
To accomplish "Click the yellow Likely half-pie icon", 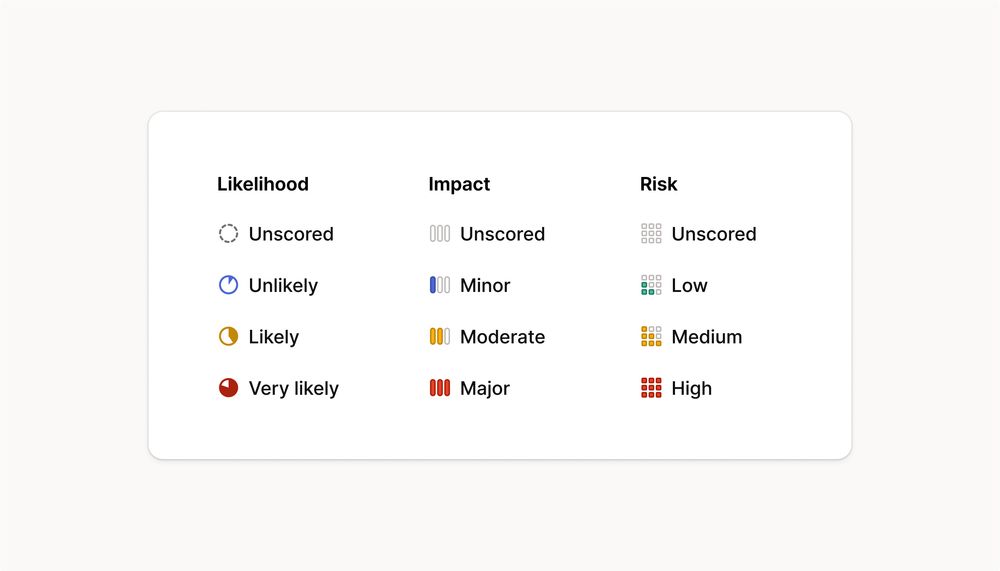I will pyautogui.click(x=228, y=336).
